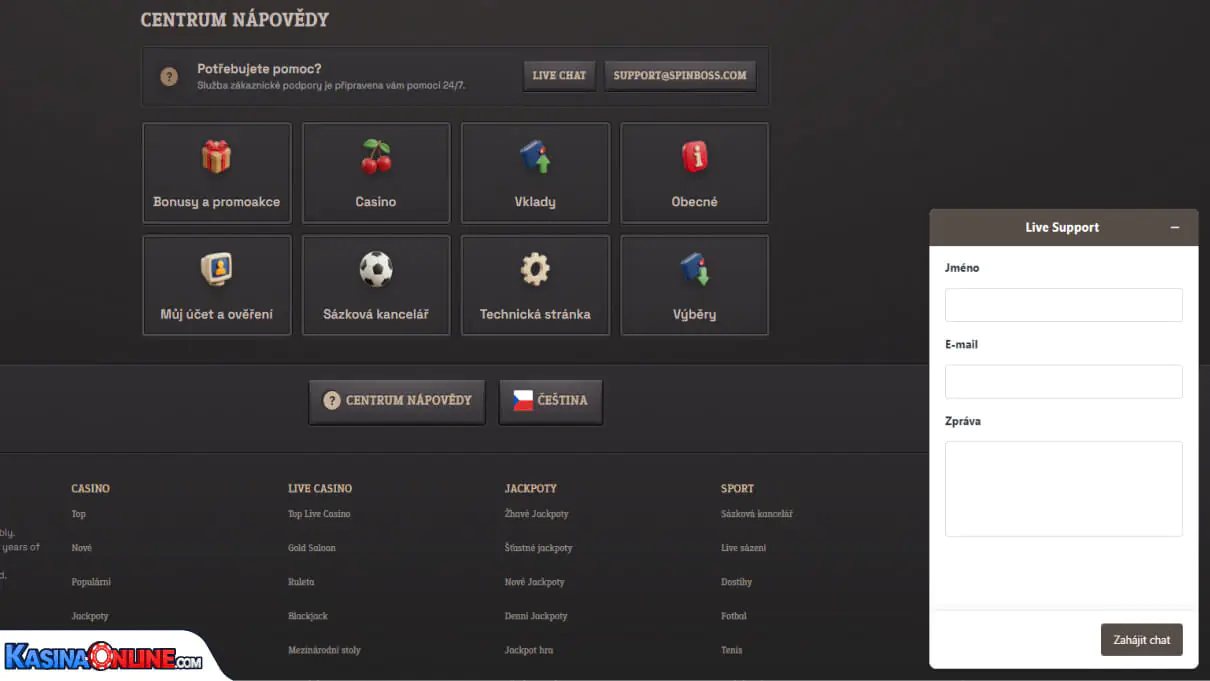
Task: Select the Můj účet a ověření account icon
Action: click(217, 269)
